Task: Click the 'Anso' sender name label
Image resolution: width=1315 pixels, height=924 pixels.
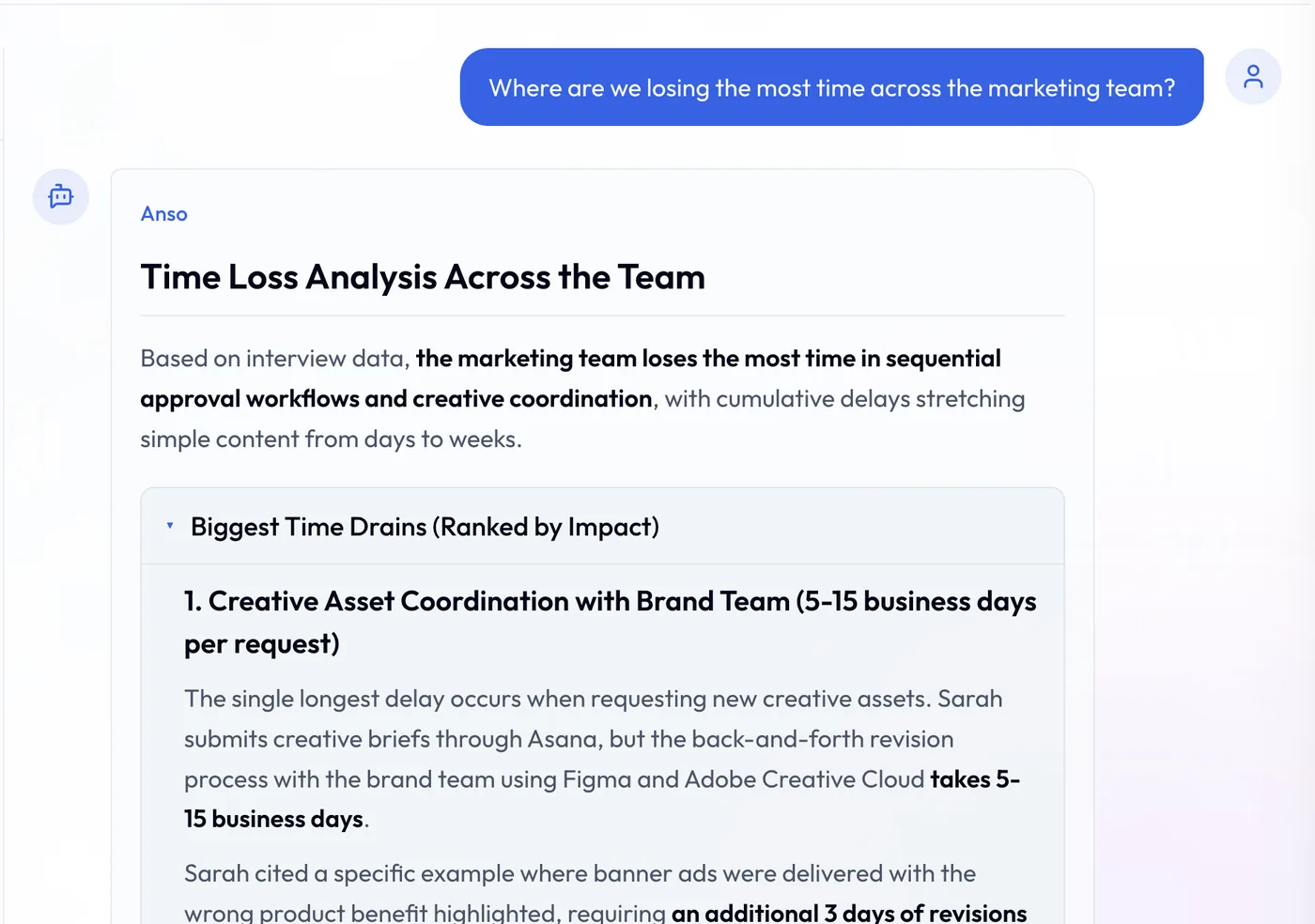Action: [164, 214]
